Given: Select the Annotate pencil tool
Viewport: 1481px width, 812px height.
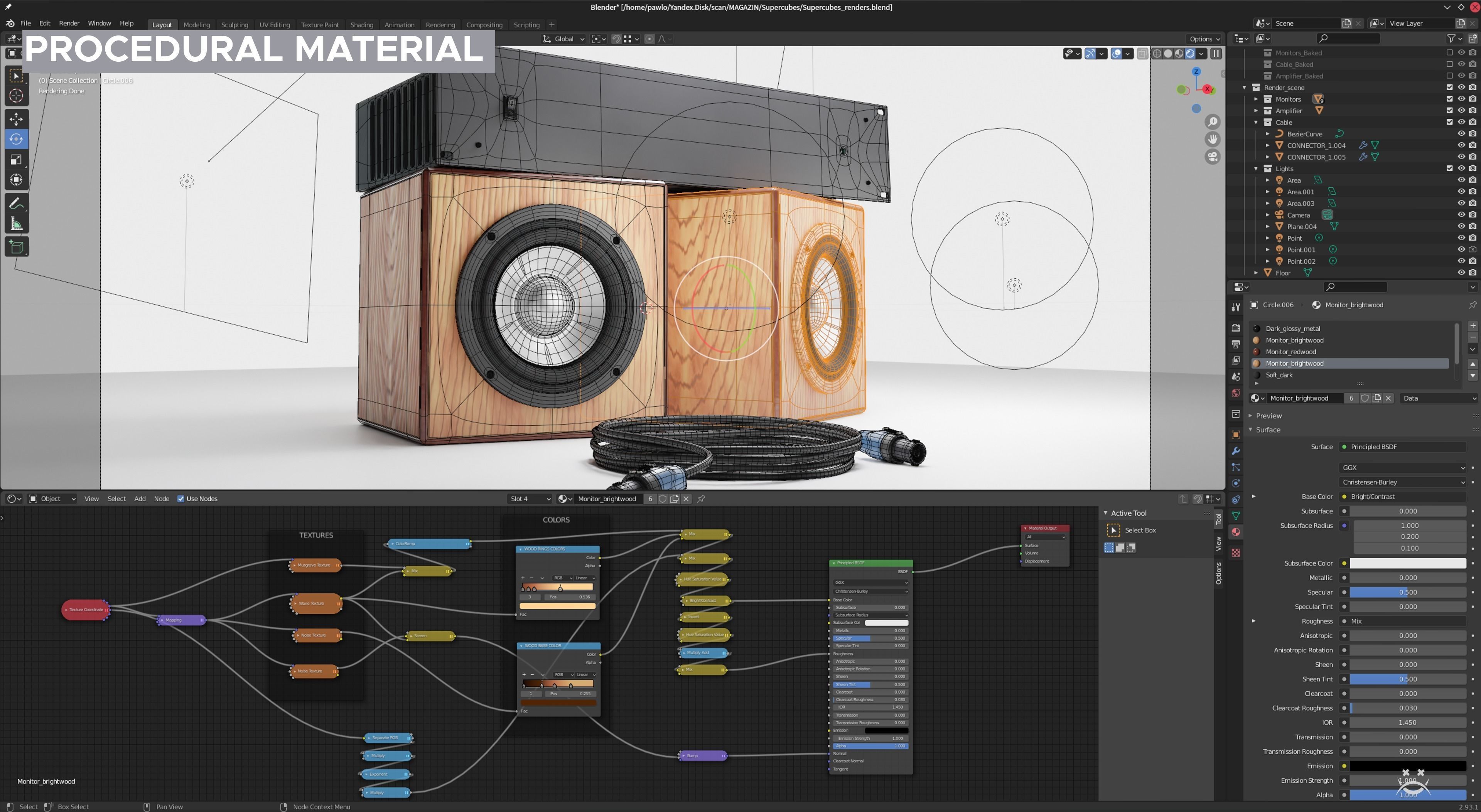Looking at the screenshot, I should [16, 204].
